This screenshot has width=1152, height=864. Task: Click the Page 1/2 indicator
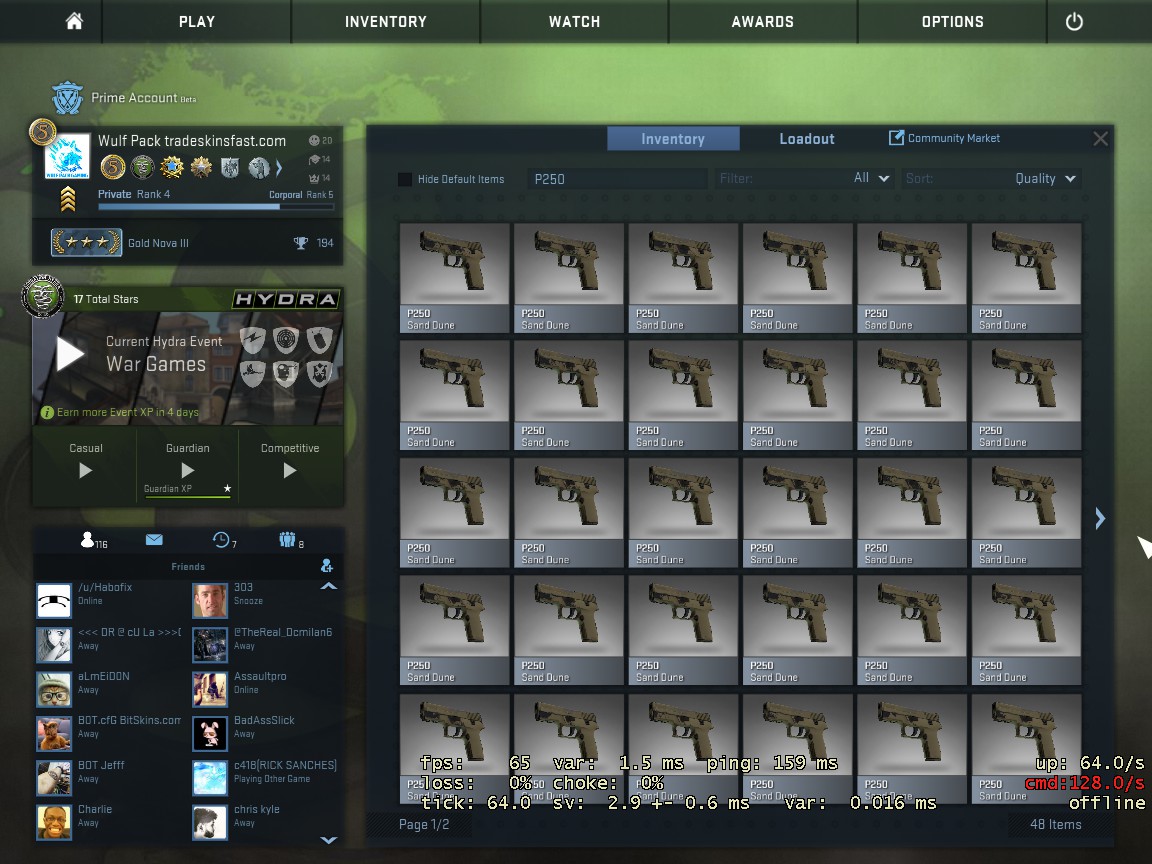coord(424,824)
